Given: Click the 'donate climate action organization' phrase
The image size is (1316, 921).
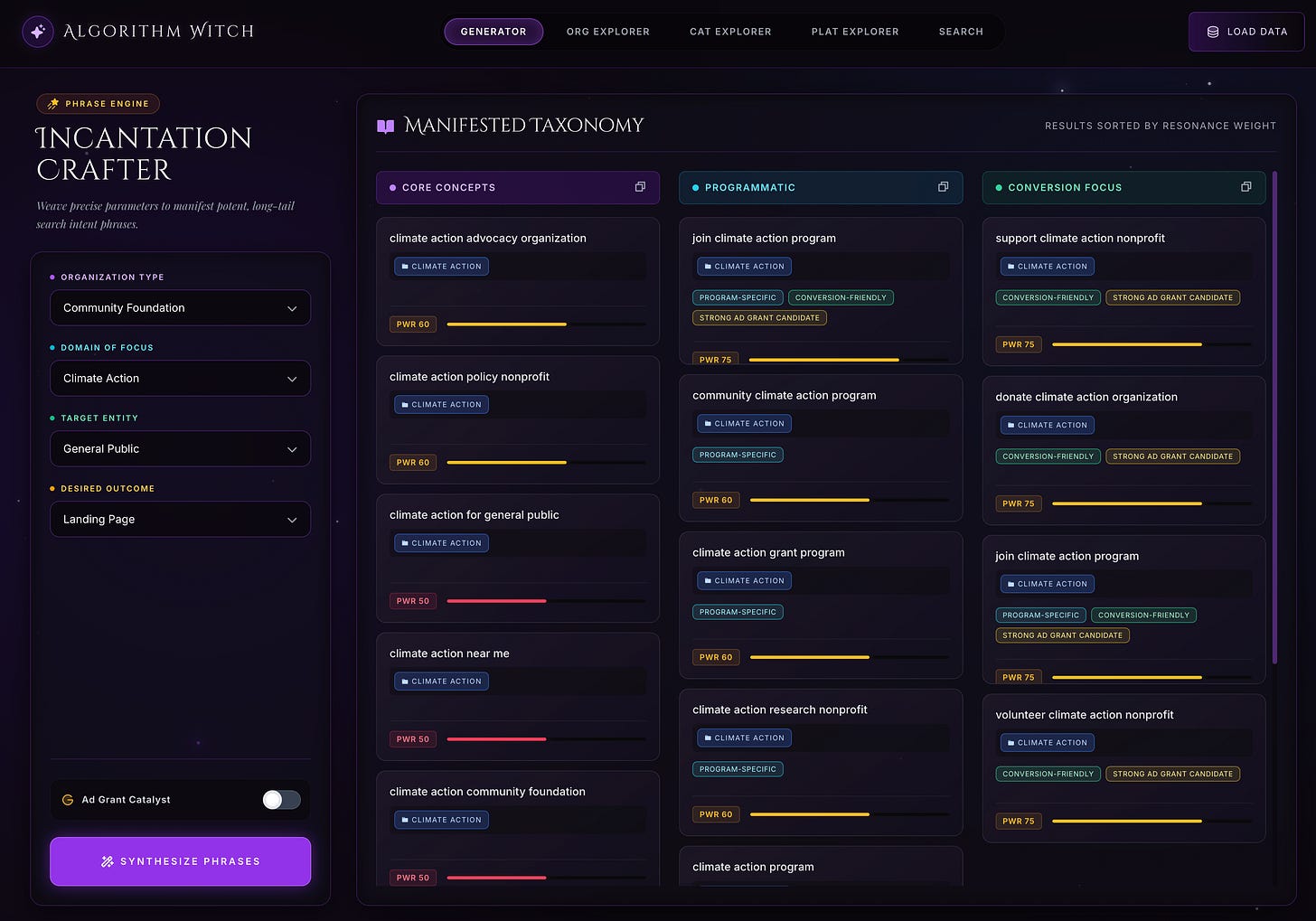Looking at the screenshot, I should pos(1086,398).
